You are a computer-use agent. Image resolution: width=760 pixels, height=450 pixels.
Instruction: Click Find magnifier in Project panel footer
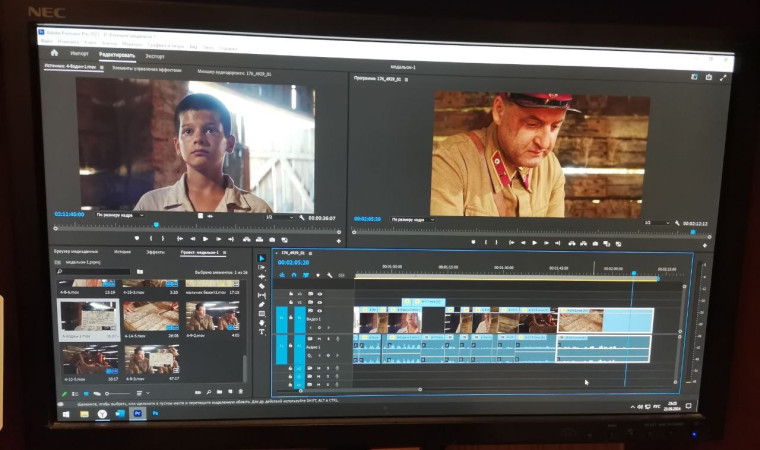click(209, 392)
